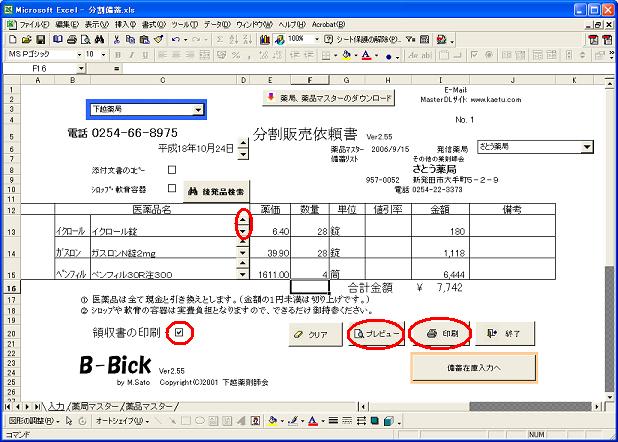Image resolution: width=618 pixels, height=442 pixels.
Task: Toggle Bold formatting in the toolbar
Action: 116,54
